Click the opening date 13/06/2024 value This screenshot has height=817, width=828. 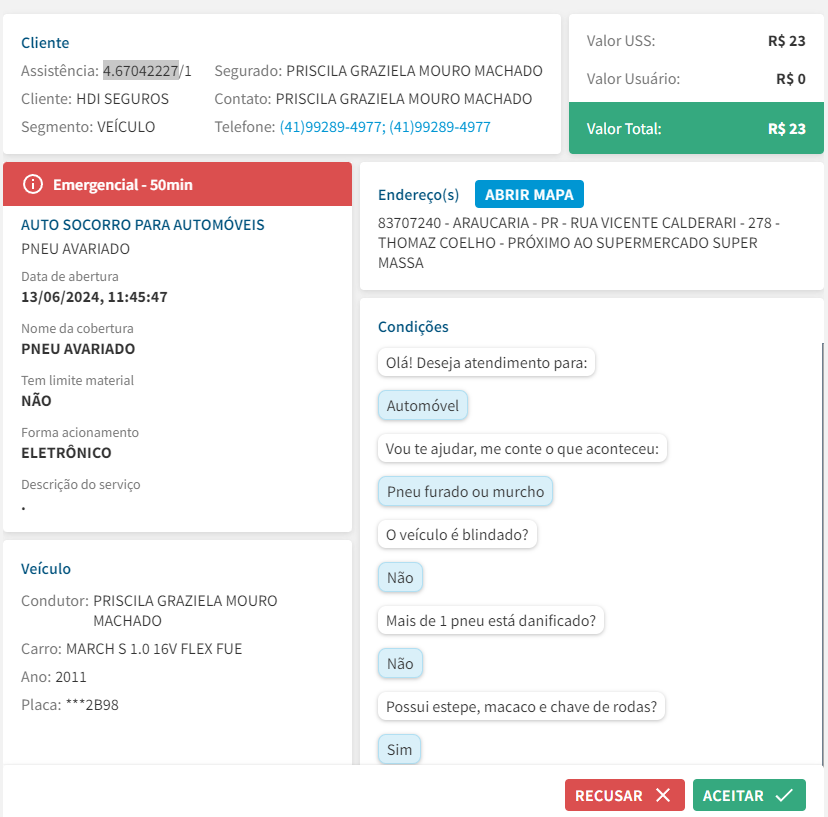click(94, 297)
